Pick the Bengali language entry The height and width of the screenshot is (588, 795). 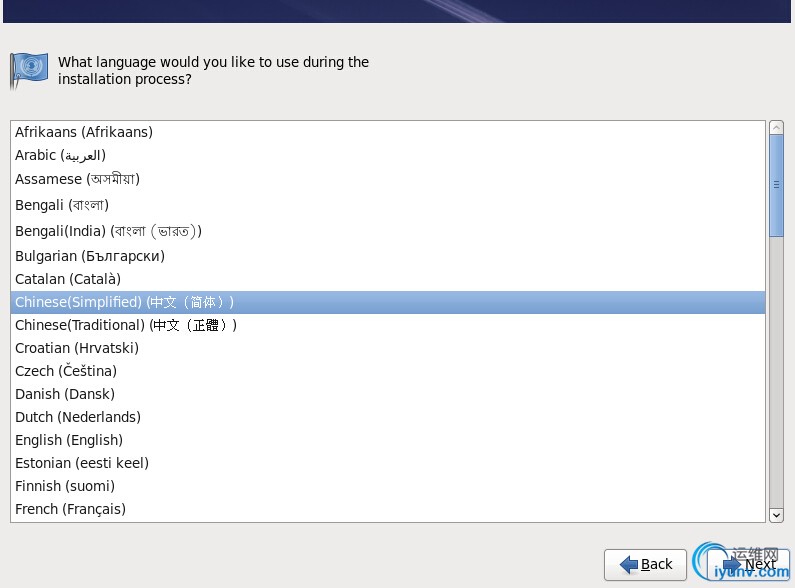387,205
